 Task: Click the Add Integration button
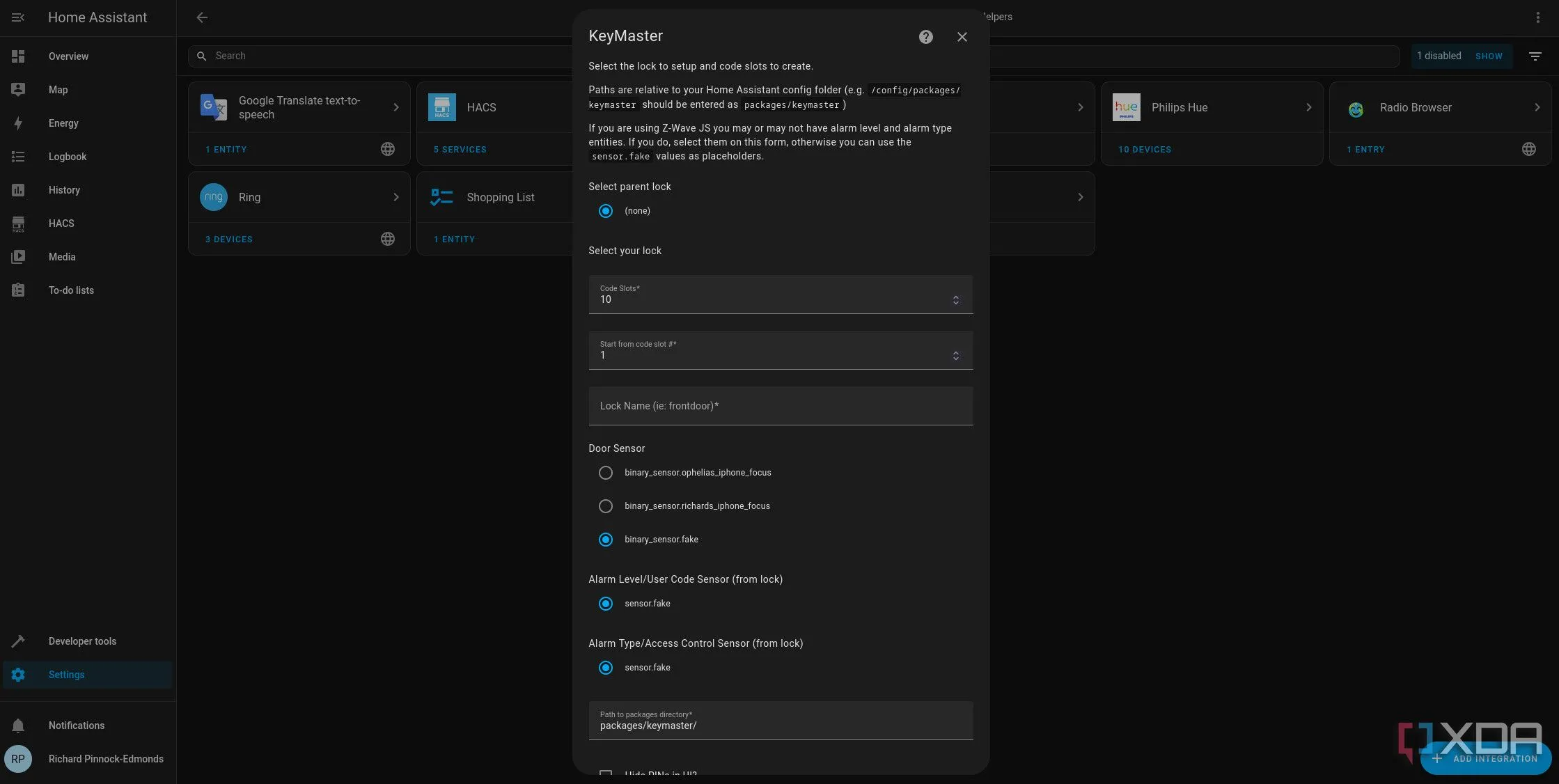point(1486,758)
